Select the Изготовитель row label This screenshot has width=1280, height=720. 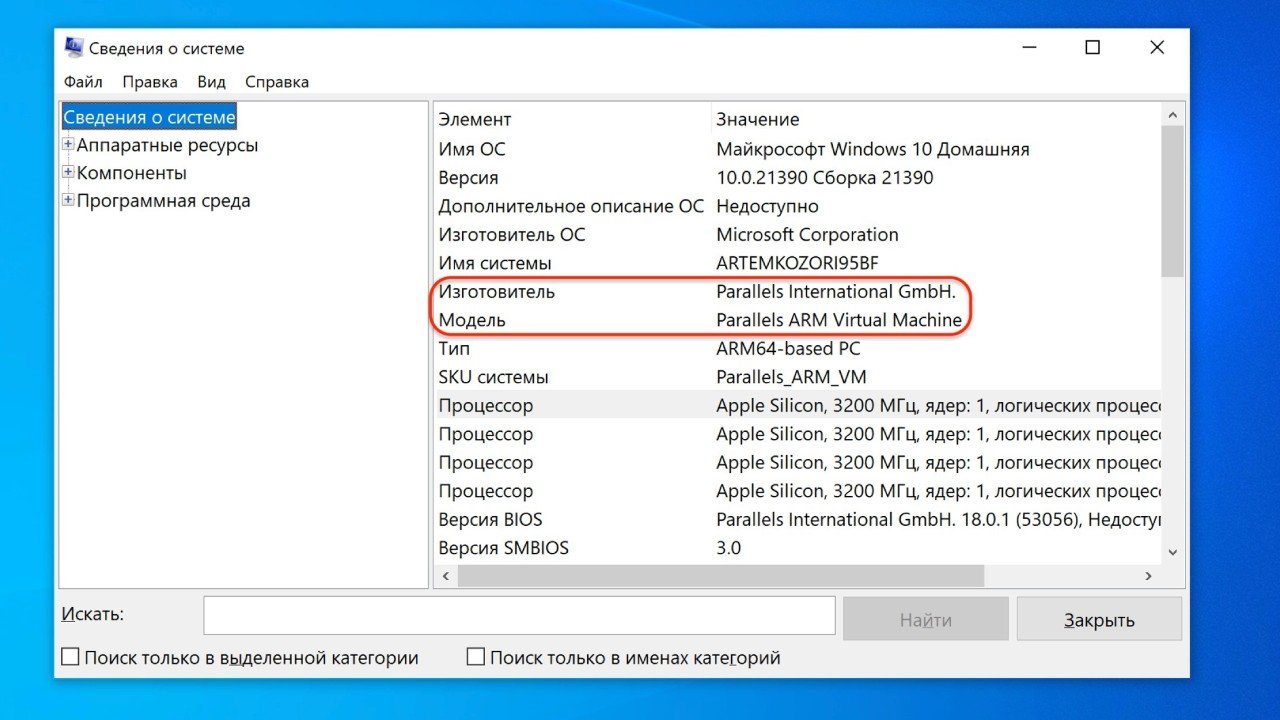point(496,292)
